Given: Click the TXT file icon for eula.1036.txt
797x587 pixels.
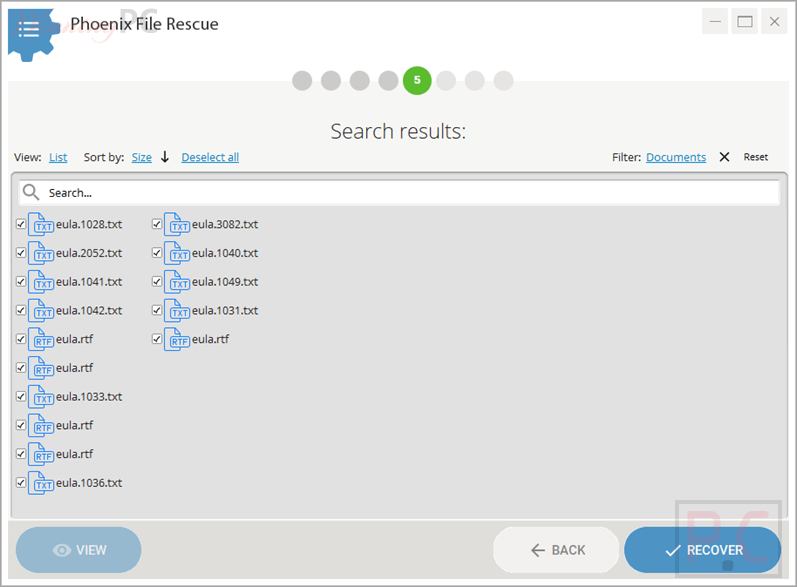Looking at the screenshot, I should point(41,483).
